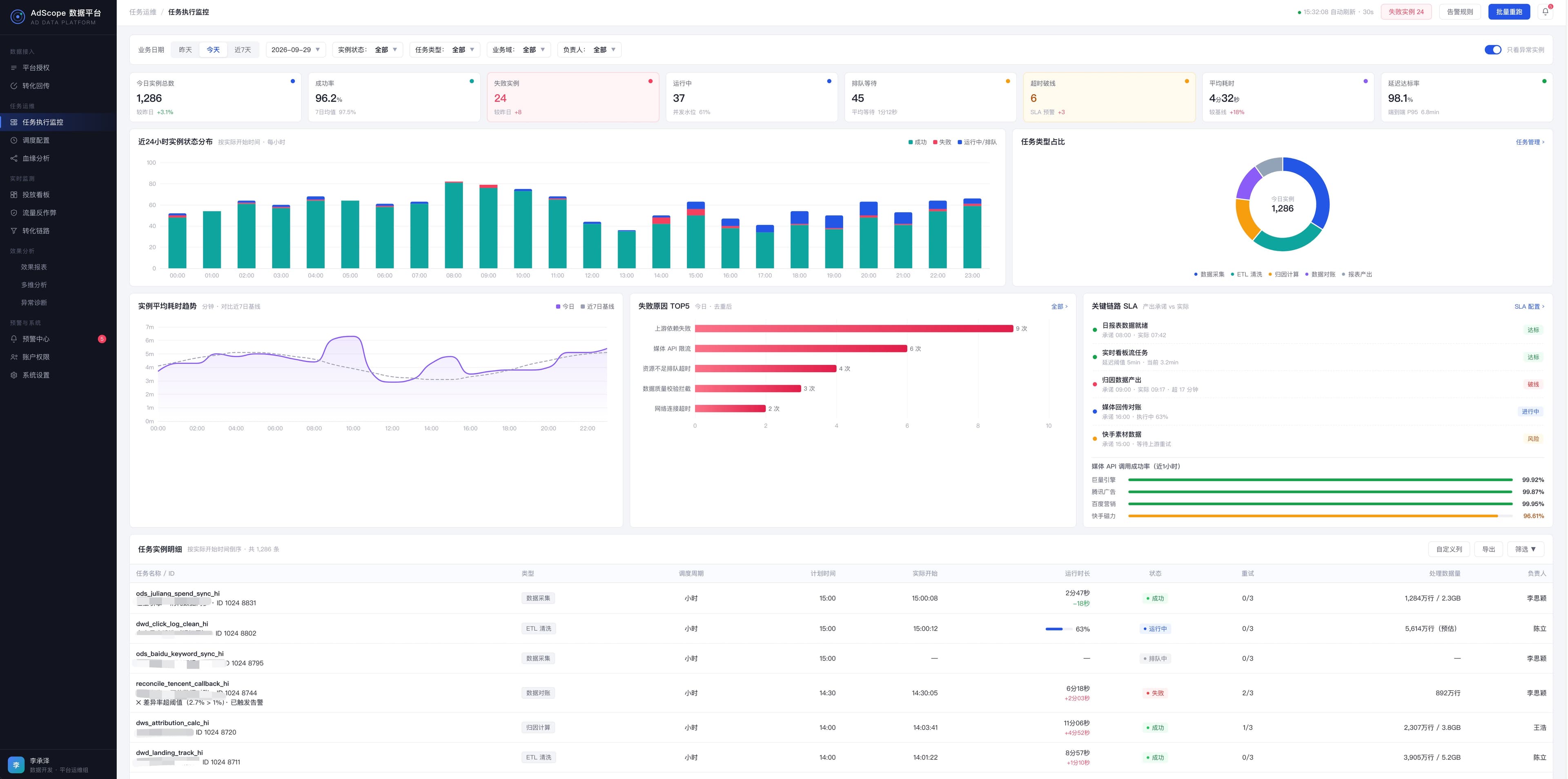The width and height of the screenshot is (1568, 779).
Task: Open the SLA 配置 link
Action: pyautogui.click(x=1529, y=306)
